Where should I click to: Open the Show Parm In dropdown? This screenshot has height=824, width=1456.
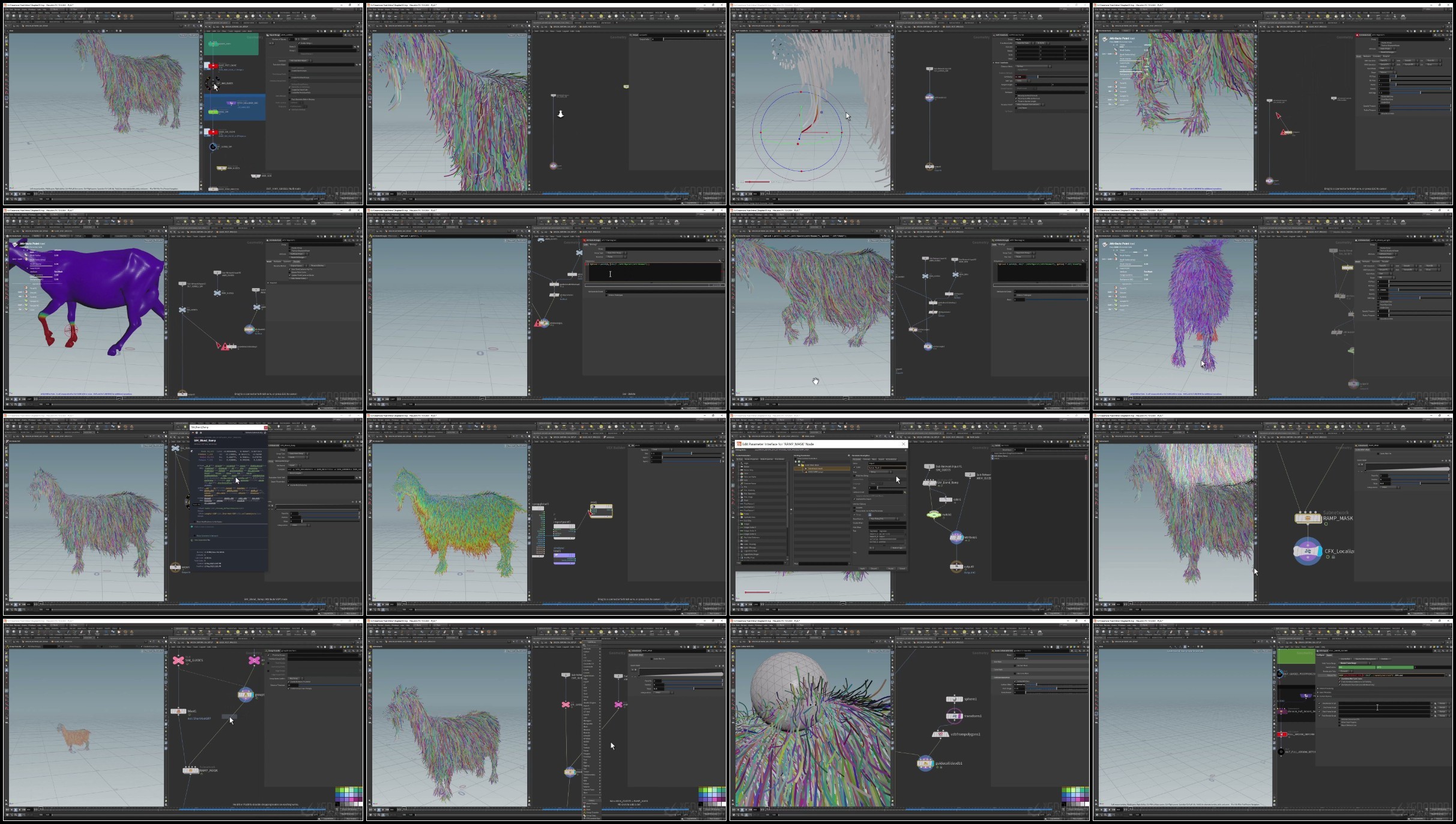pos(883,519)
